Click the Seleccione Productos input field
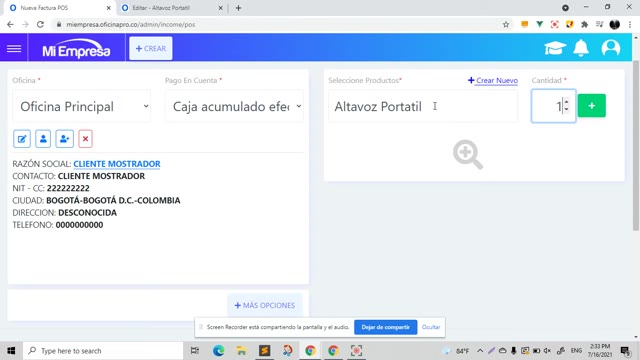Screen dimensions: 640x360 [423, 107]
